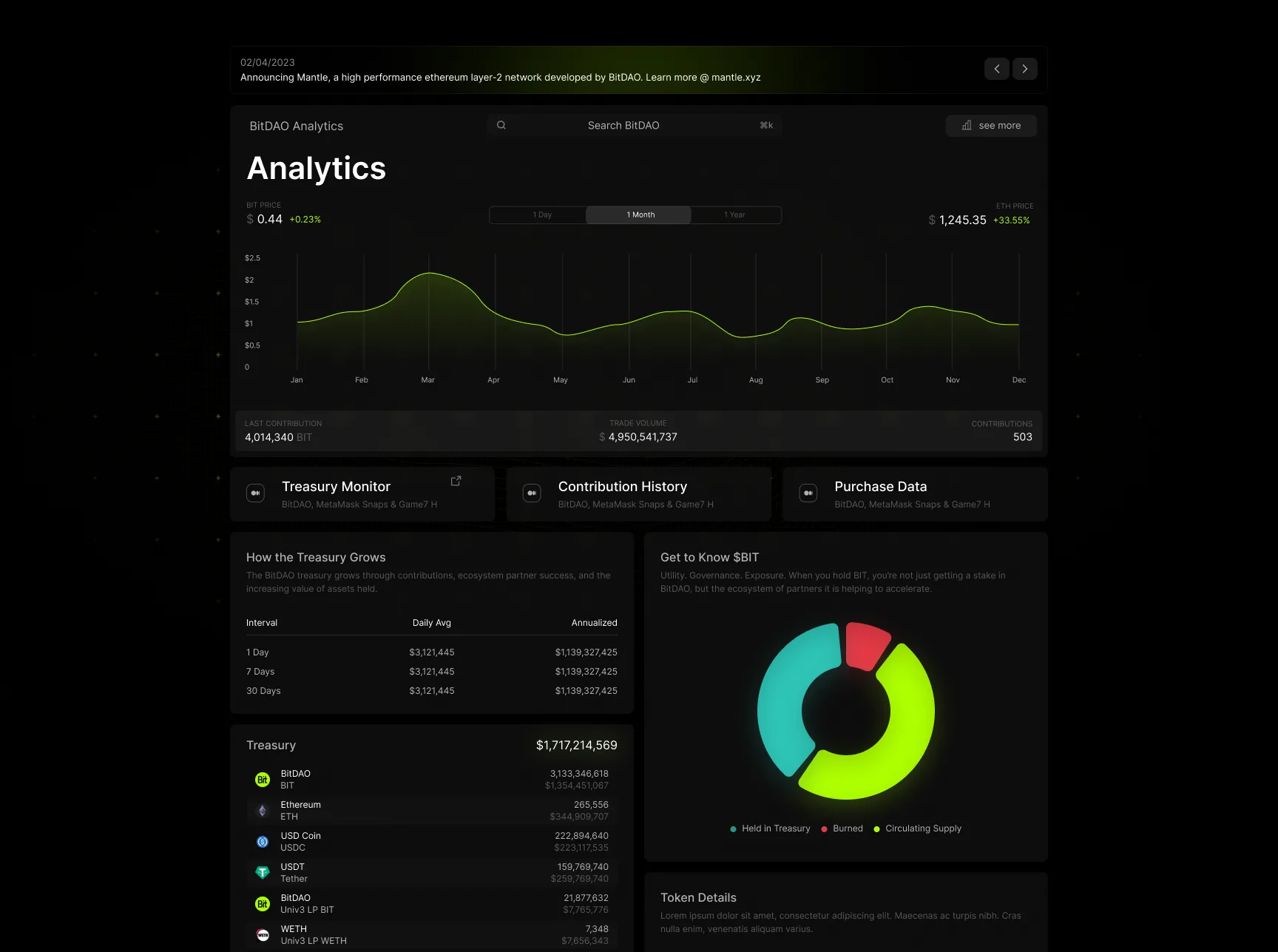The height and width of the screenshot is (952, 1278).
Task: Click Univ3 LP BIT amount 21,877,632
Action: tap(586, 898)
